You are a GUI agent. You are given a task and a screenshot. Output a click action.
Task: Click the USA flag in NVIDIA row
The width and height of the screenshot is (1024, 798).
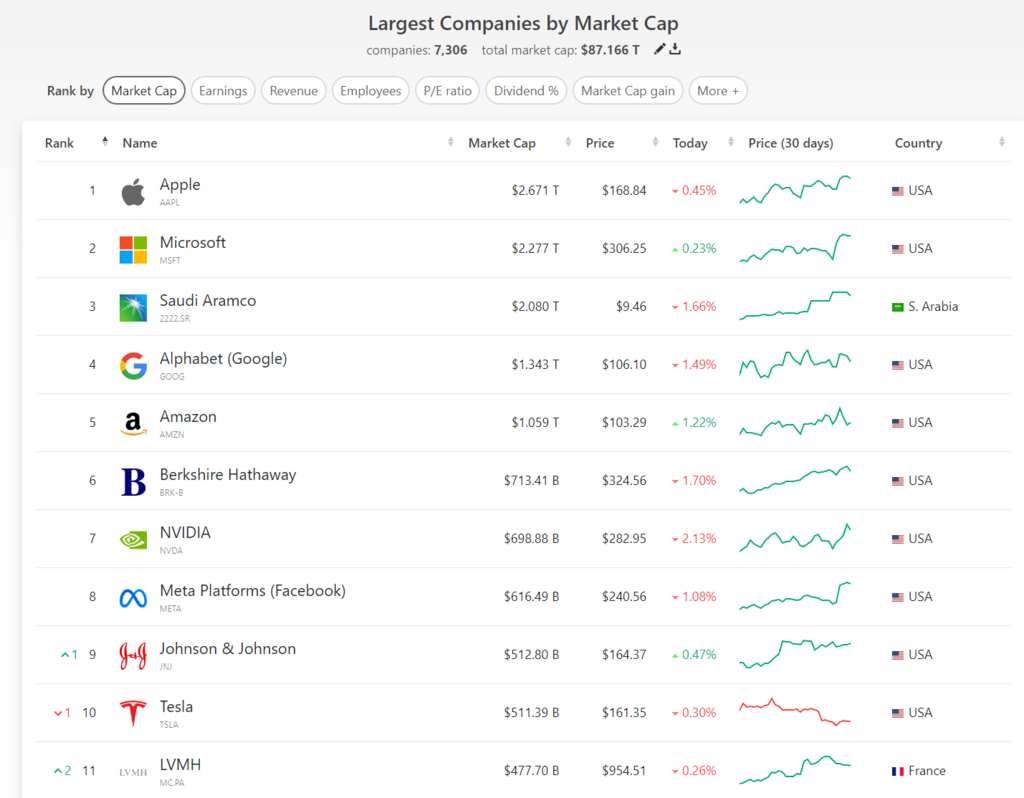[898, 539]
